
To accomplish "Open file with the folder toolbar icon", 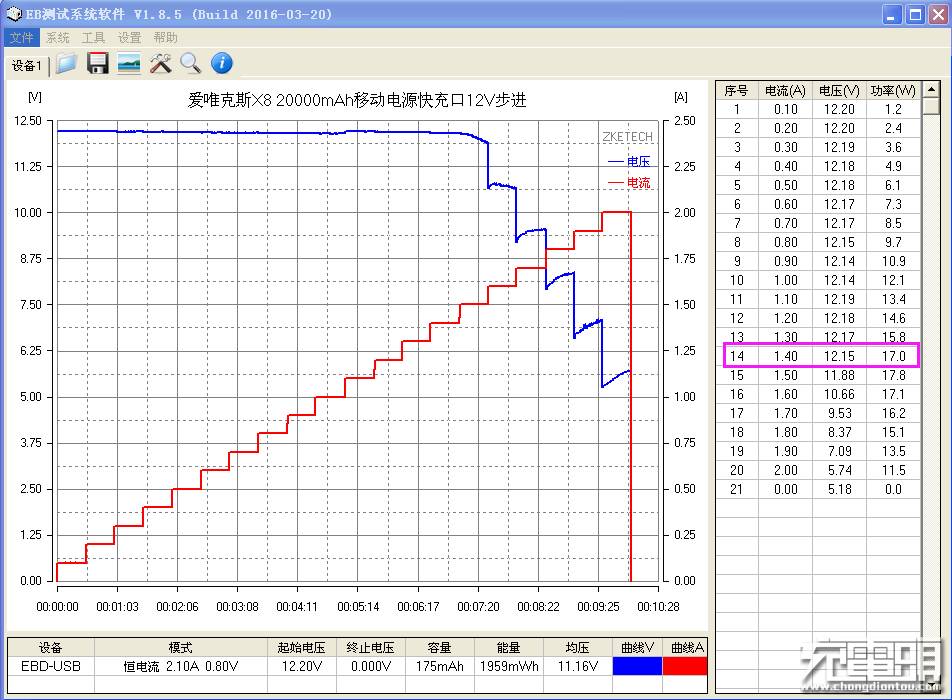I will [66, 63].
